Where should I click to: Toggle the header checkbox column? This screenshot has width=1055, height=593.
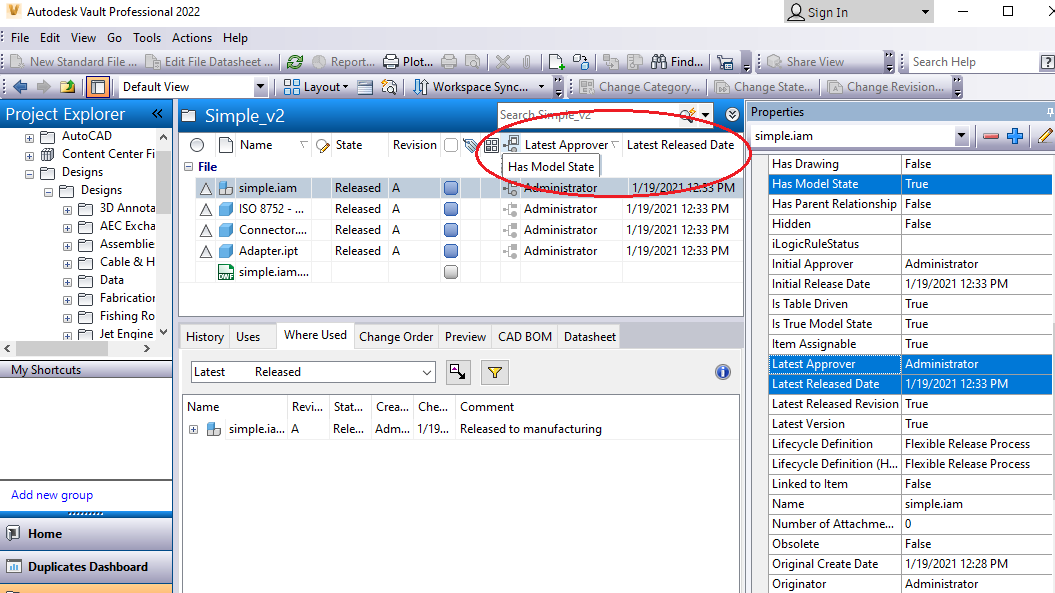[451, 145]
